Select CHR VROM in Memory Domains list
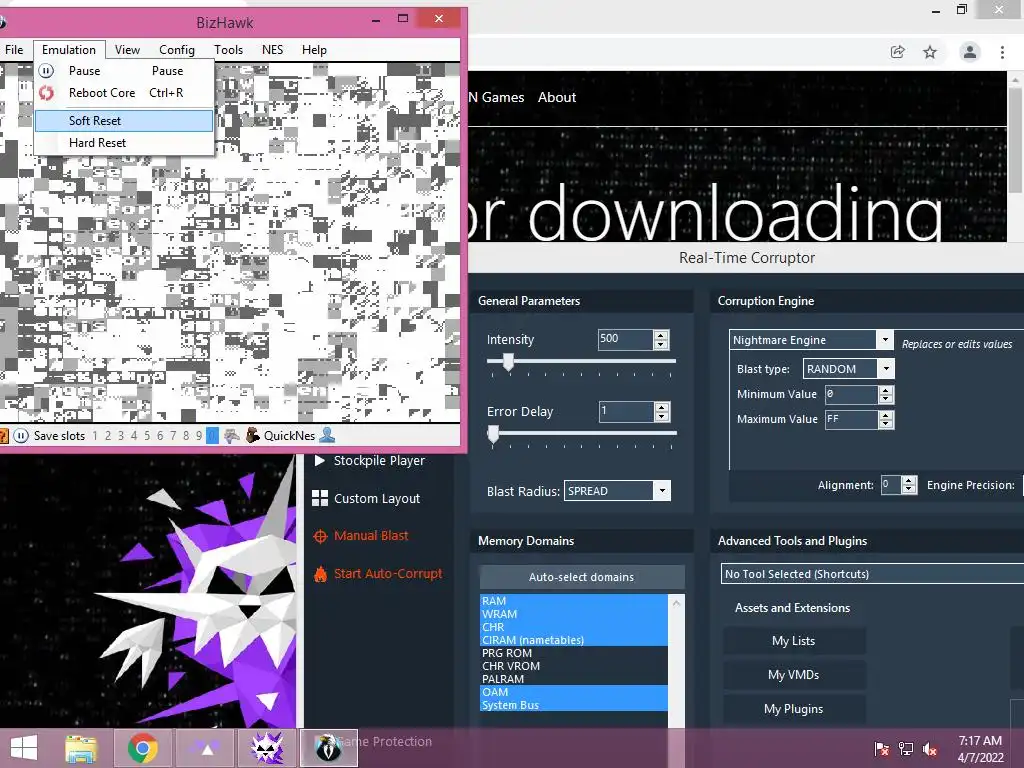The width and height of the screenshot is (1024, 768). pos(574,666)
